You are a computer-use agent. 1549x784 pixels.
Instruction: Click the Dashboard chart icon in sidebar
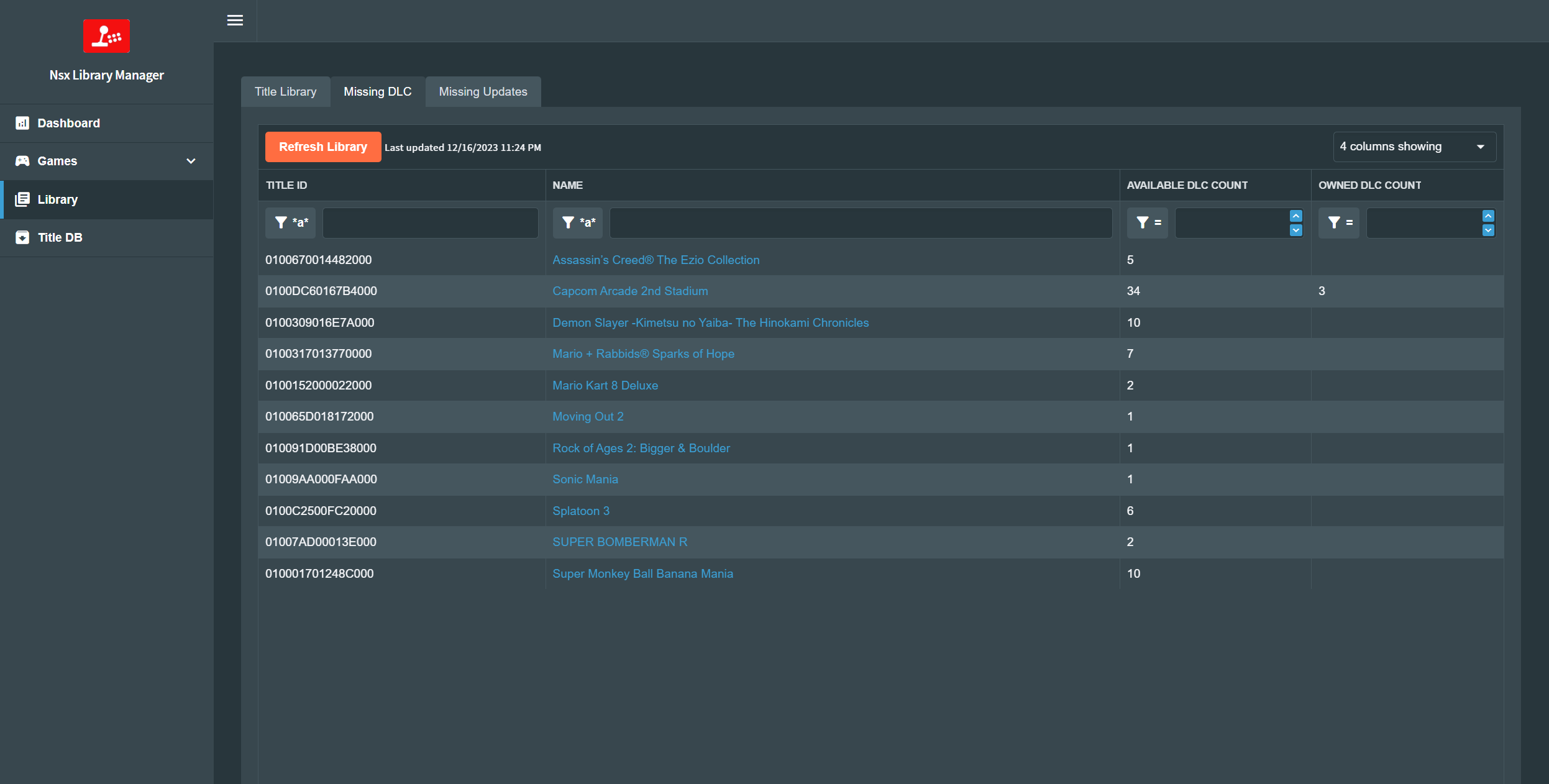pyautogui.click(x=22, y=123)
